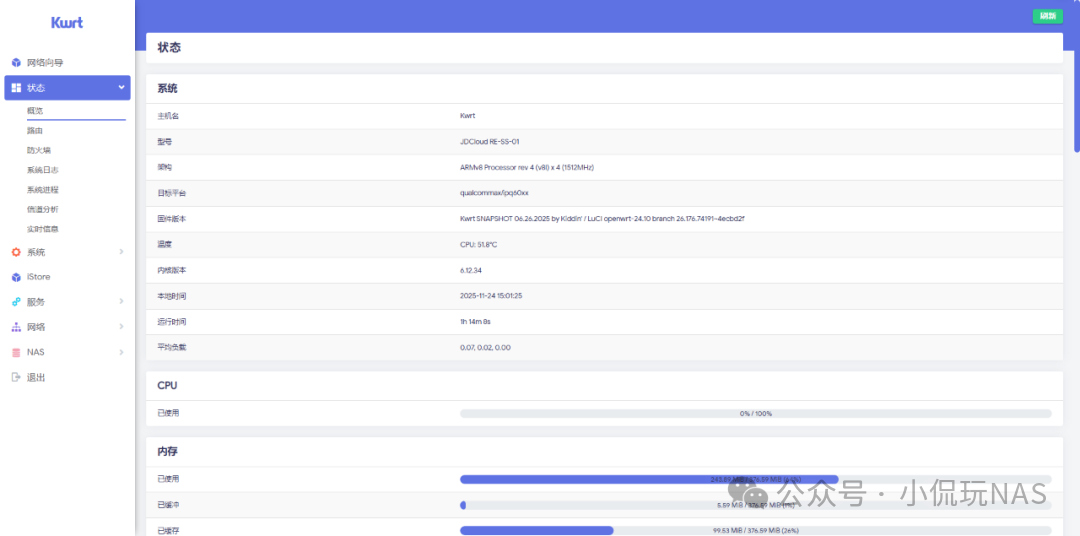Click the Kwrt SNAPSHOT firmware version text

tap(602, 218)
